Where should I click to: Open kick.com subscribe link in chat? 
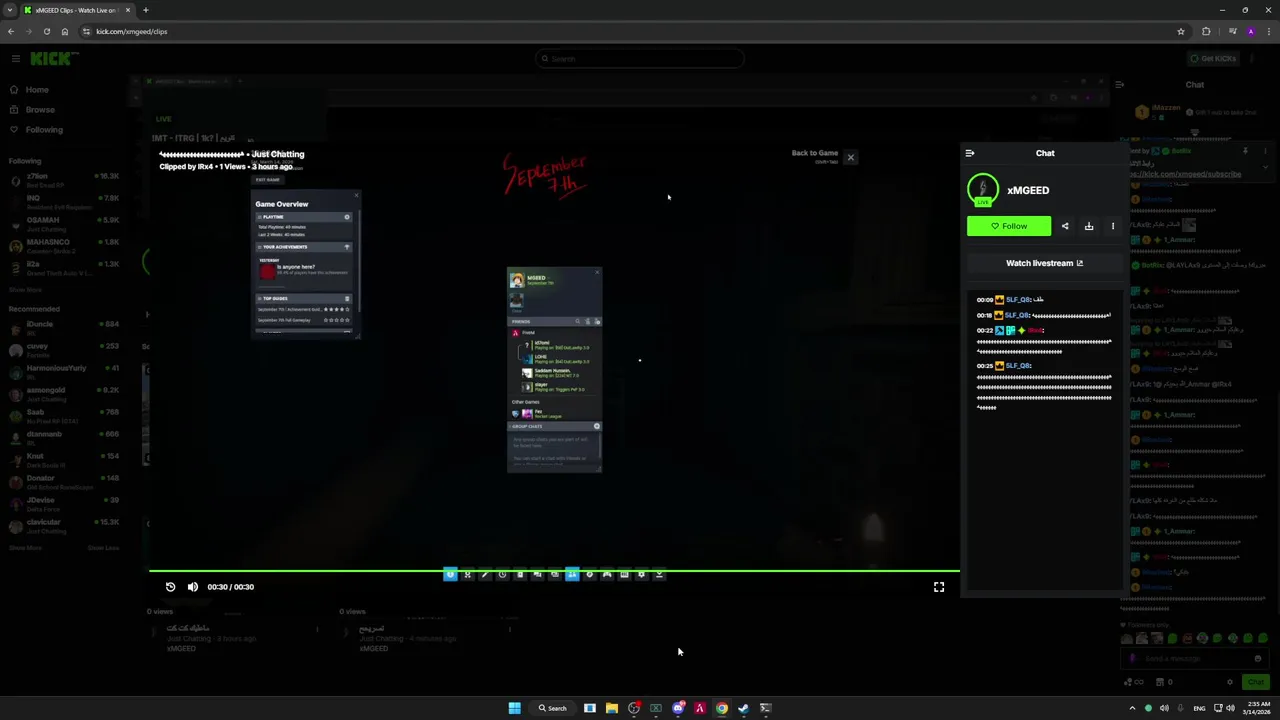1185,174
